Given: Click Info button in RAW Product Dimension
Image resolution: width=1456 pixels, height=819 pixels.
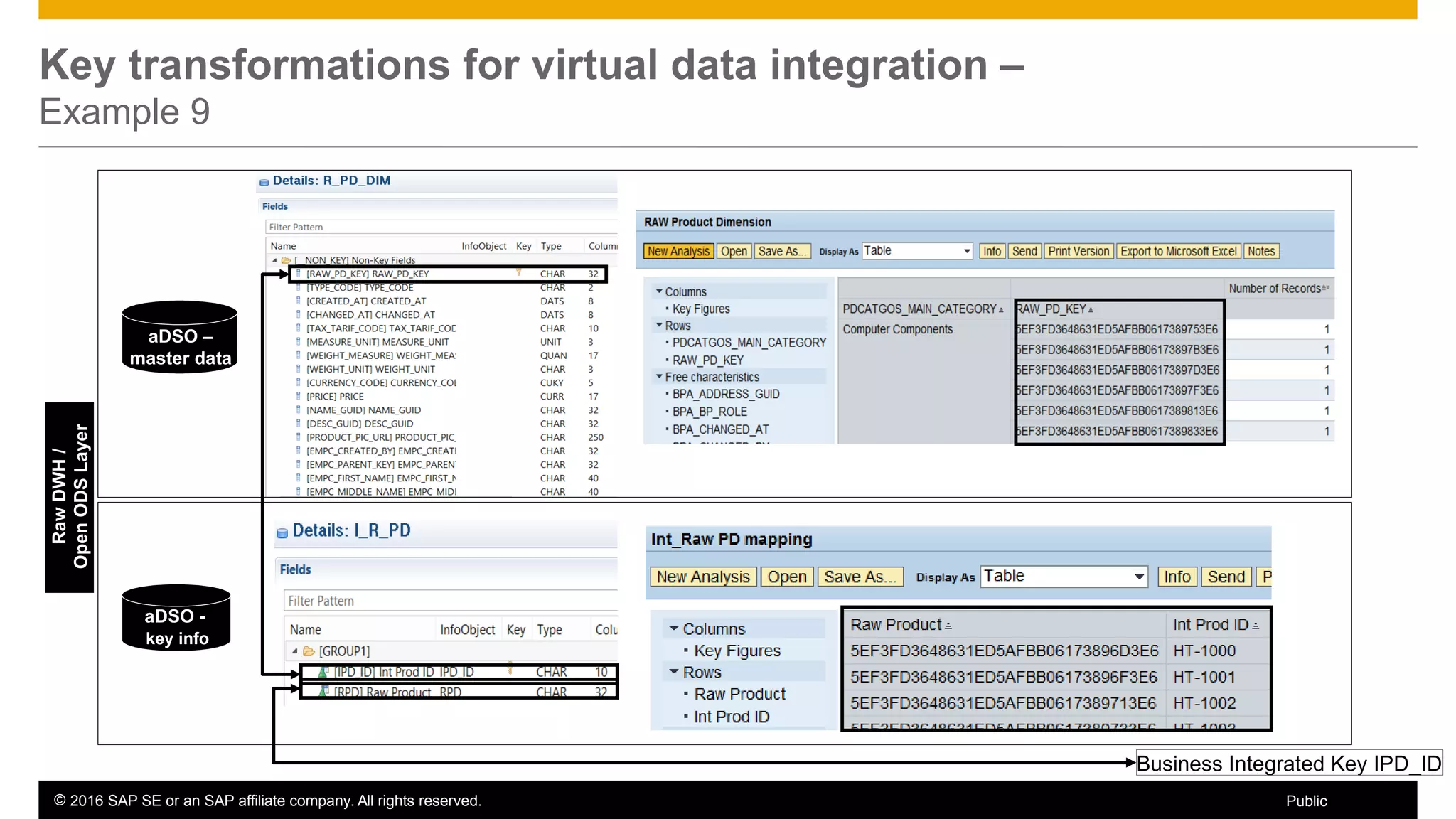Looking at the screenshot, I should (x=992, y=251).
